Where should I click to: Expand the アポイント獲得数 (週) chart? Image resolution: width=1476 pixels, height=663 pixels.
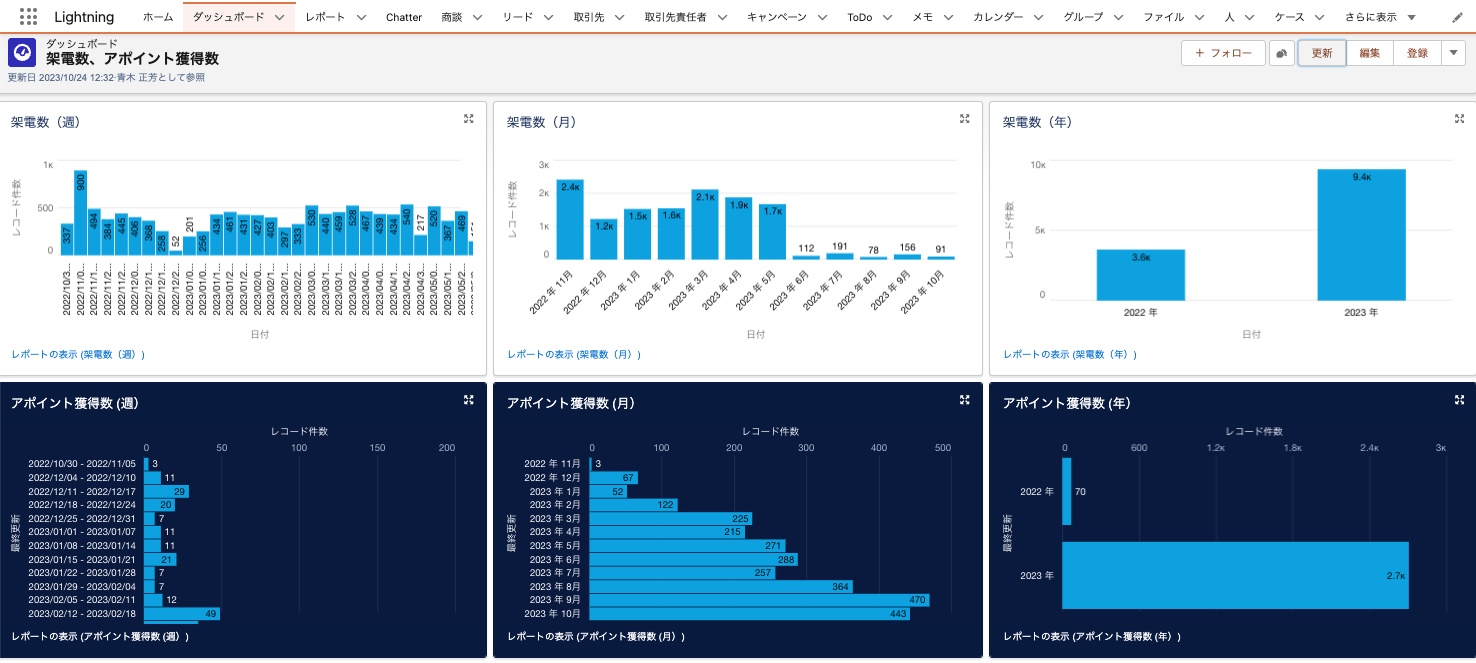tap(468, 399)
